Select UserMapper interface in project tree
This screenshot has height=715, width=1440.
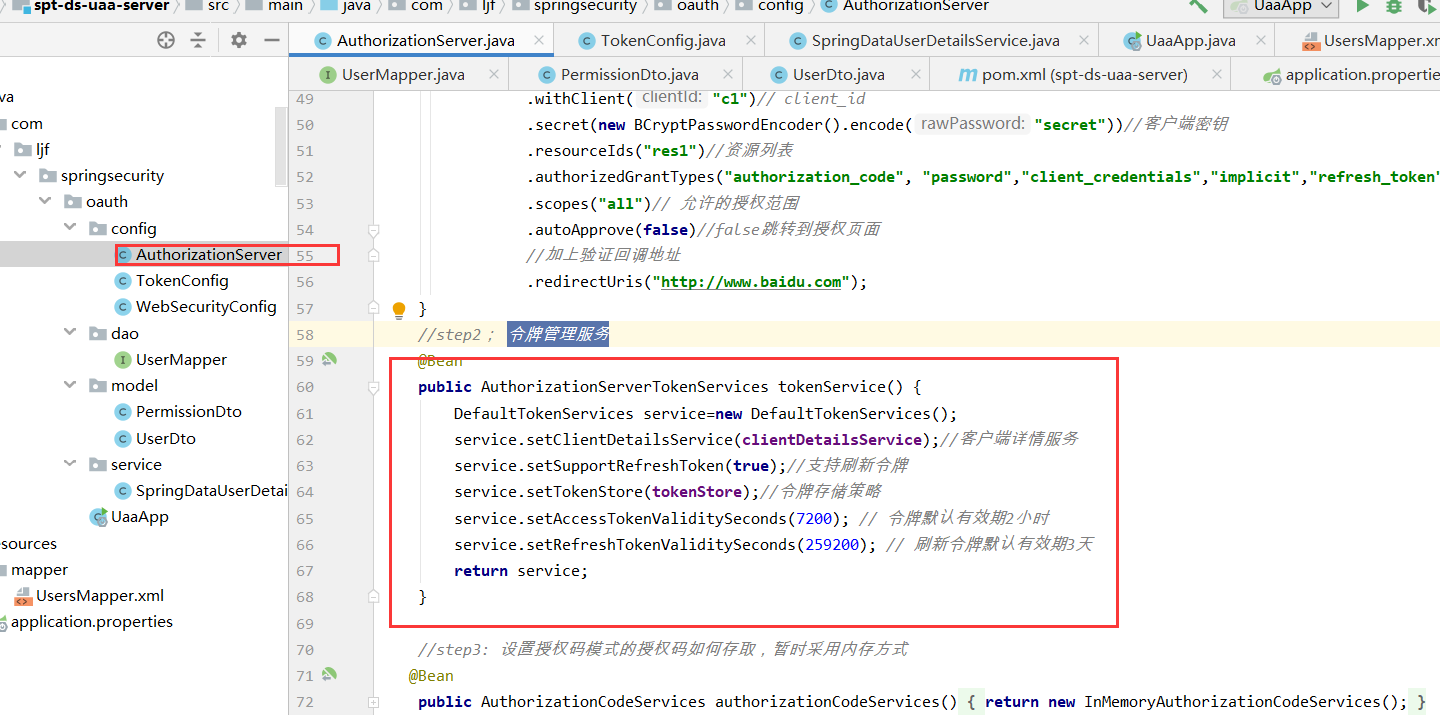tap(171, 359)
